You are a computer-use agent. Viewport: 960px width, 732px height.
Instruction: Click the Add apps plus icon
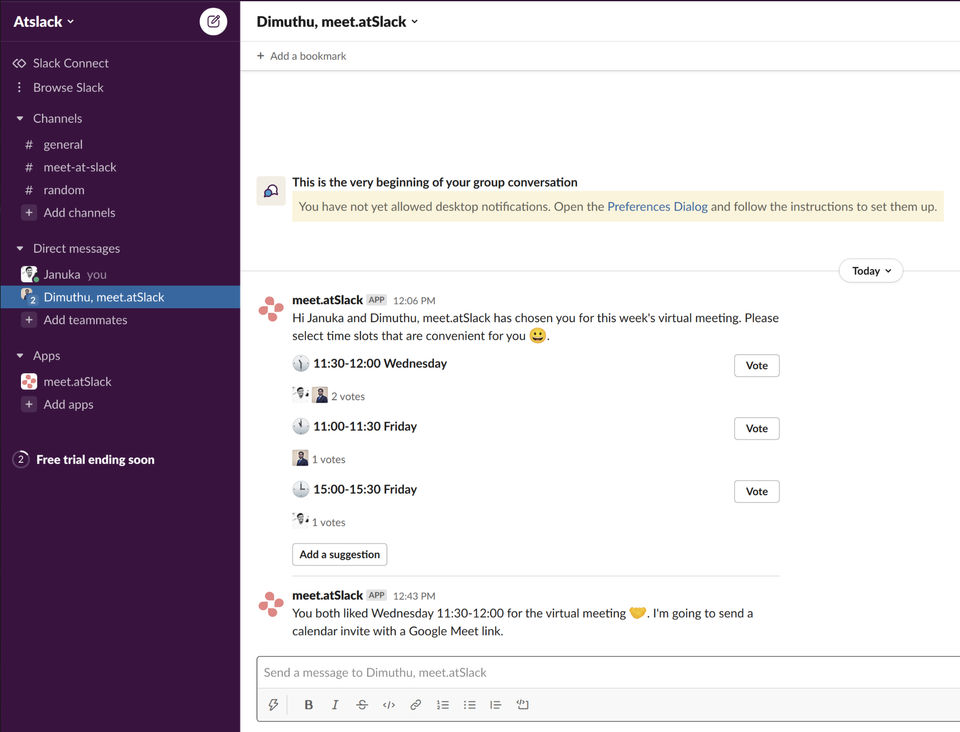pos(29,404)
